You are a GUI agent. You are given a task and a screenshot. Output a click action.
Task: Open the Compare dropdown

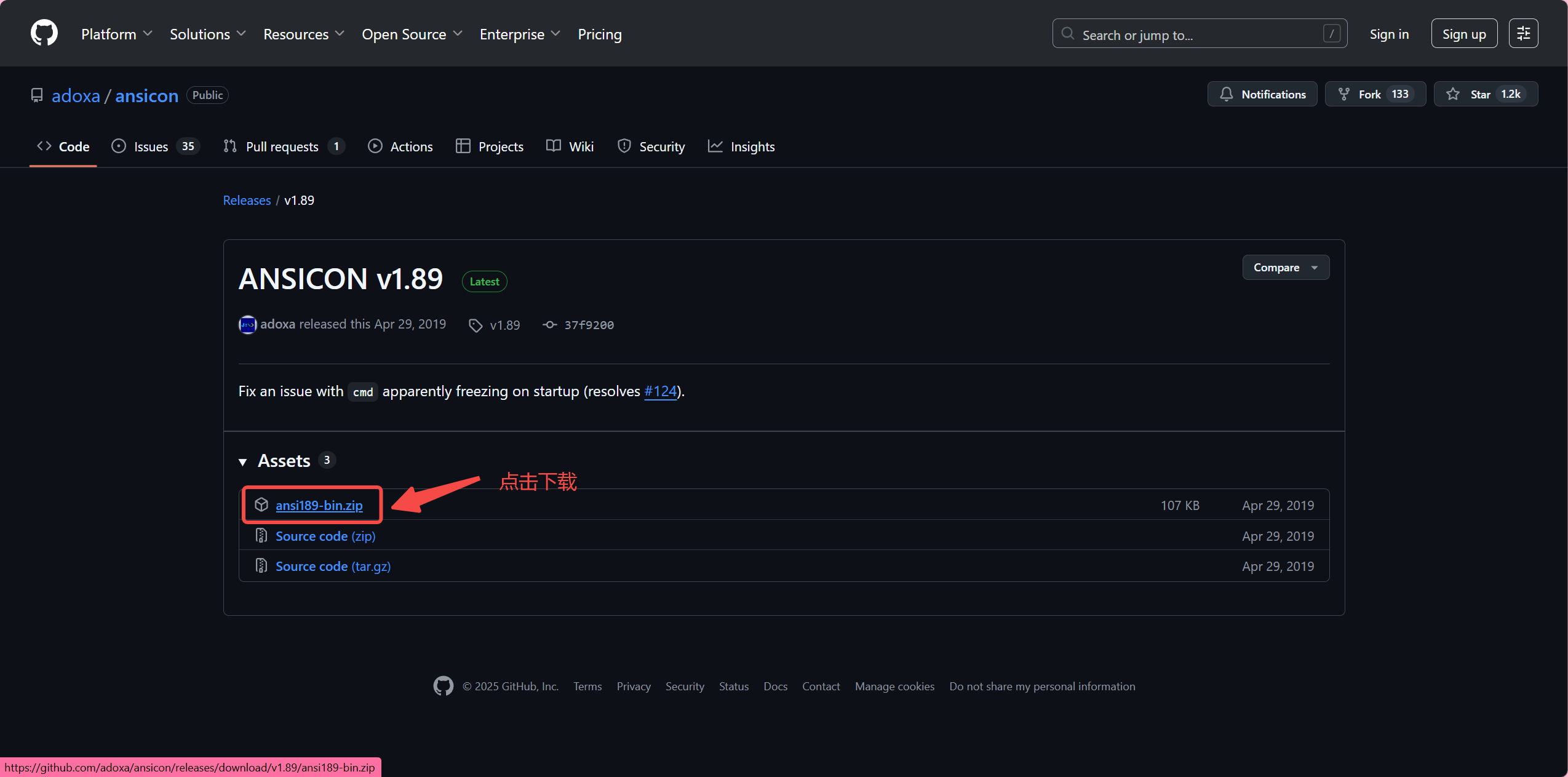(x=1284, y=268)
